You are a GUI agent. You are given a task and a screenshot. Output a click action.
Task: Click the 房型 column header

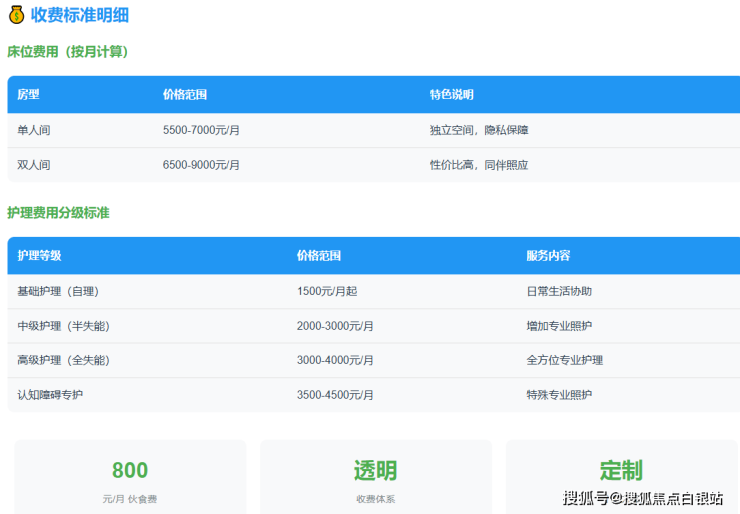pyautogui.click(x=28, y=95)
